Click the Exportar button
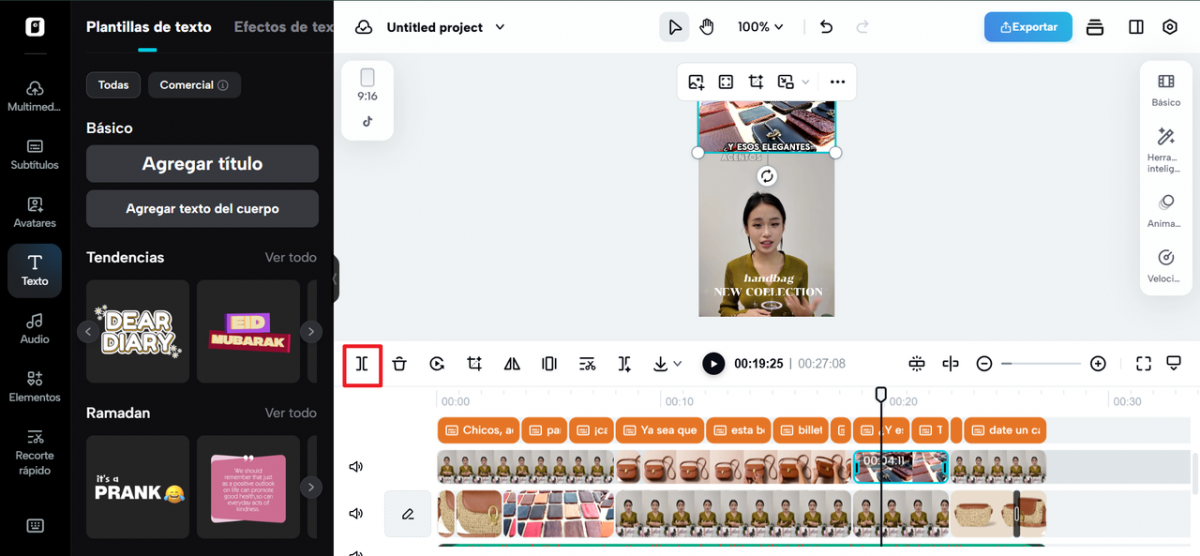1200x556 pixels. pyautogui.click(x=1028, y=27)
